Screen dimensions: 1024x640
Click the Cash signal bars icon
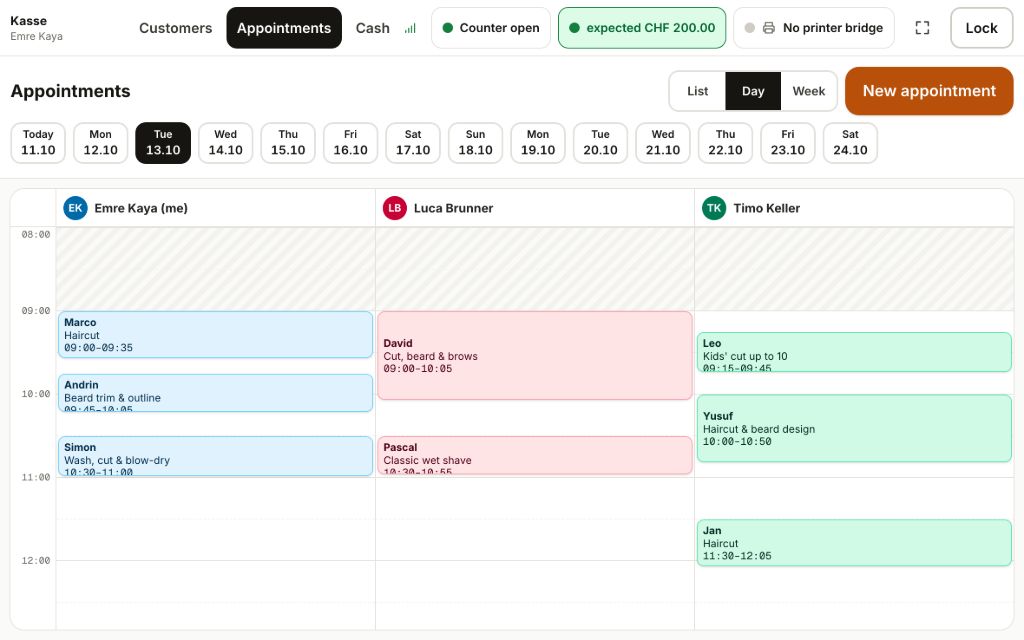(410, 28)
